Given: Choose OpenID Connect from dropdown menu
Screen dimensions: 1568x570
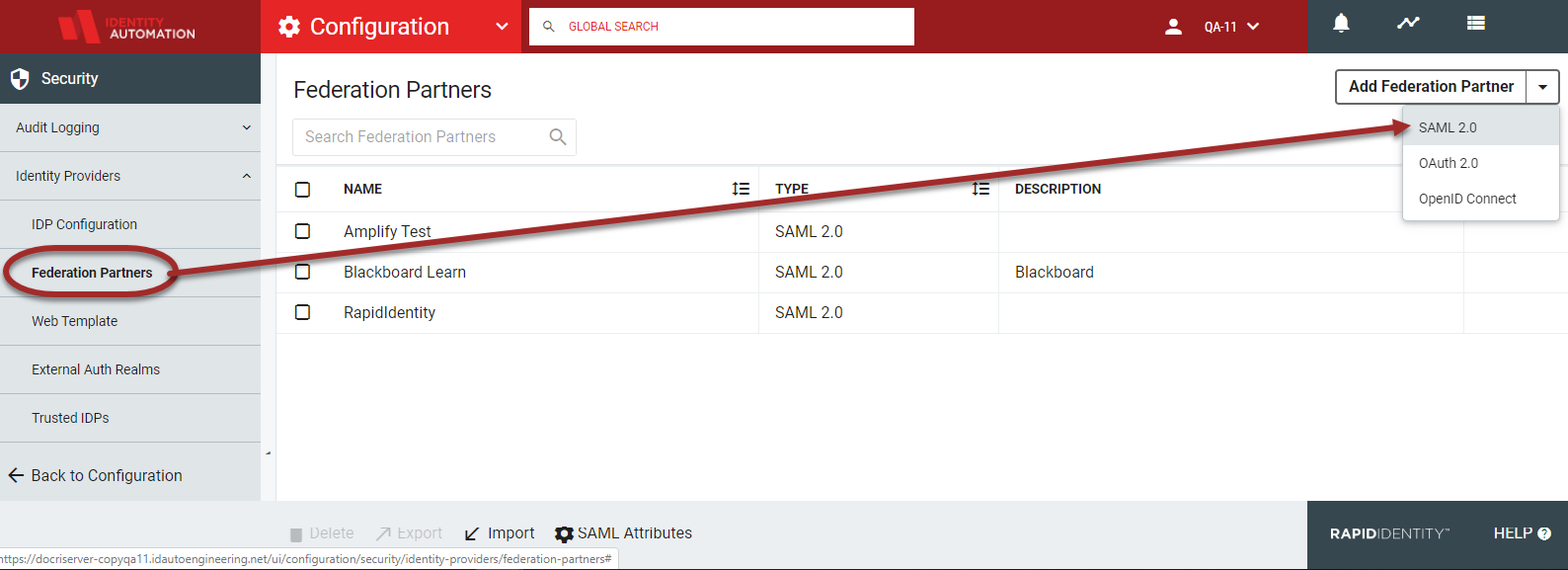Looking at the screenshot, I should (1481, 199).
